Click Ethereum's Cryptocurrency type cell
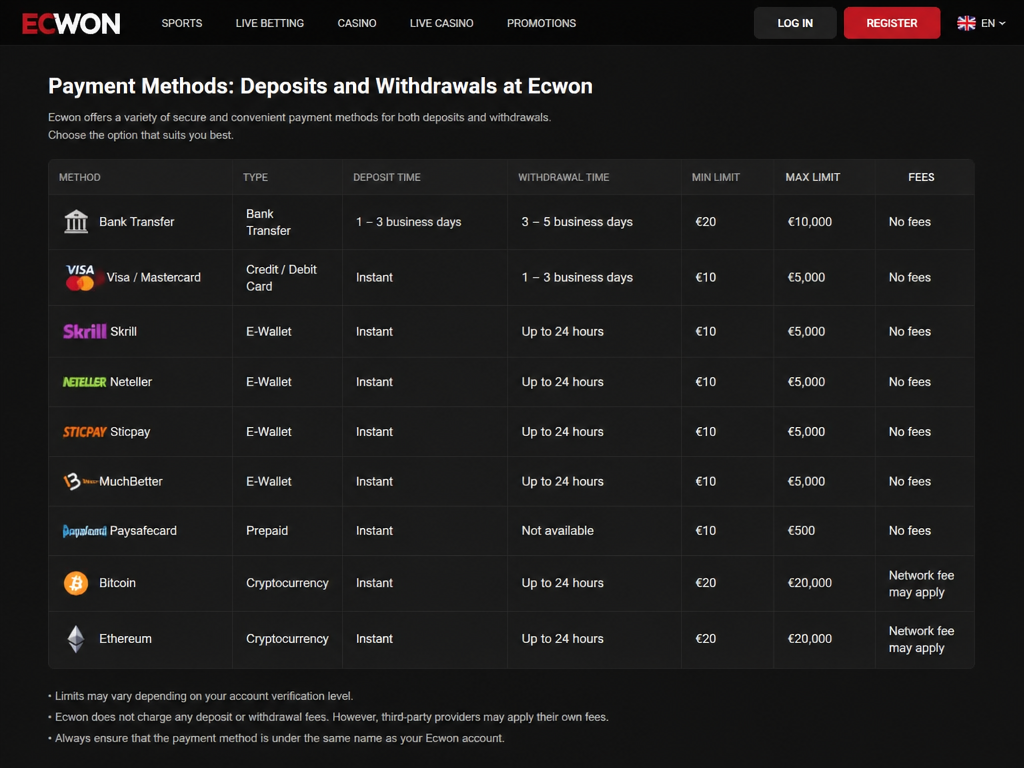 pos(287,639)
